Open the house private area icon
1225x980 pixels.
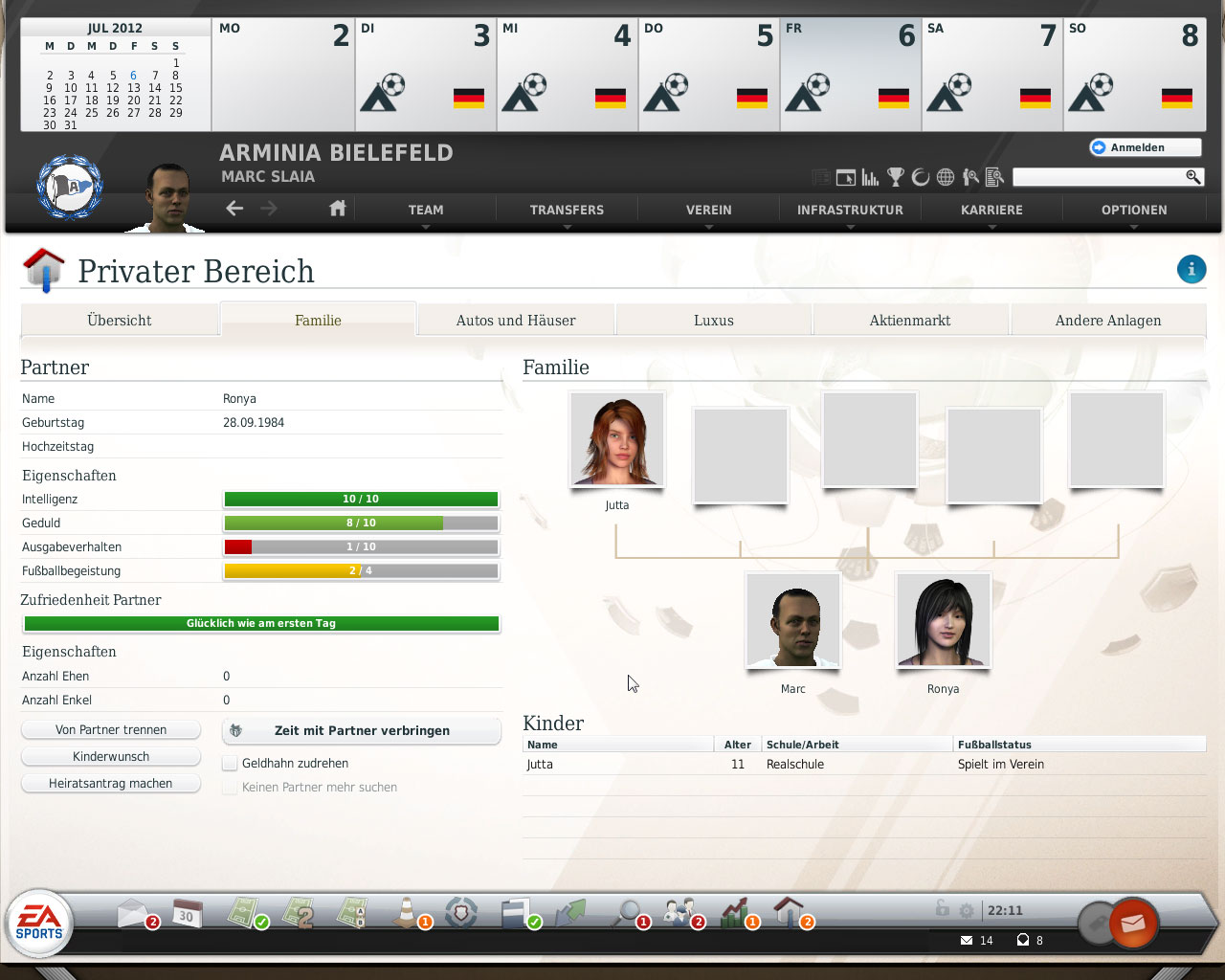tap(791, 913)
